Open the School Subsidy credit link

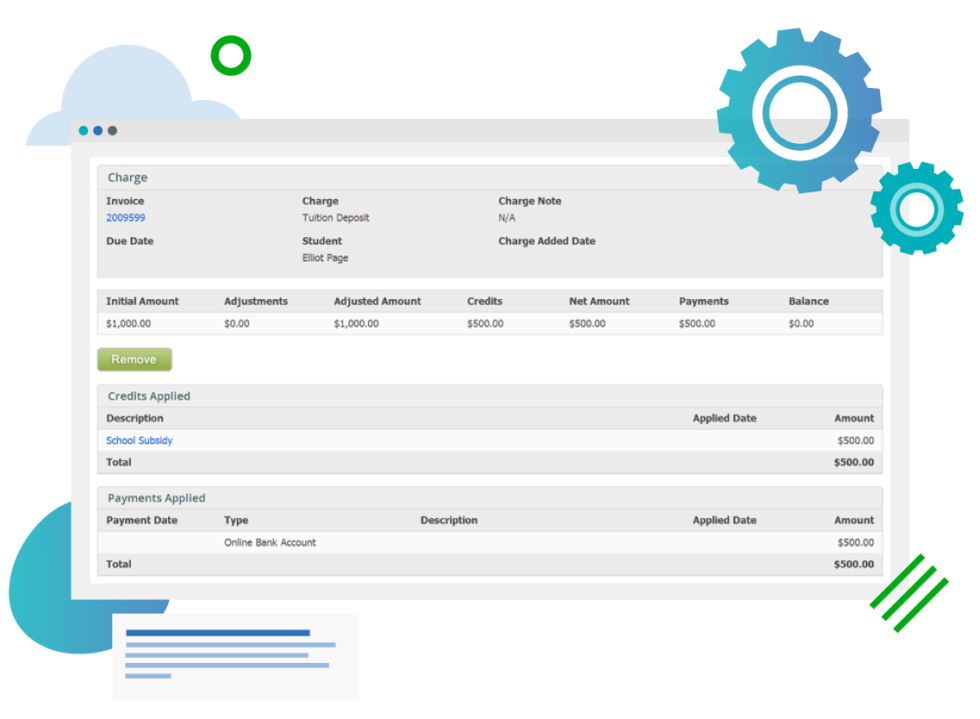tap(139, 441)
